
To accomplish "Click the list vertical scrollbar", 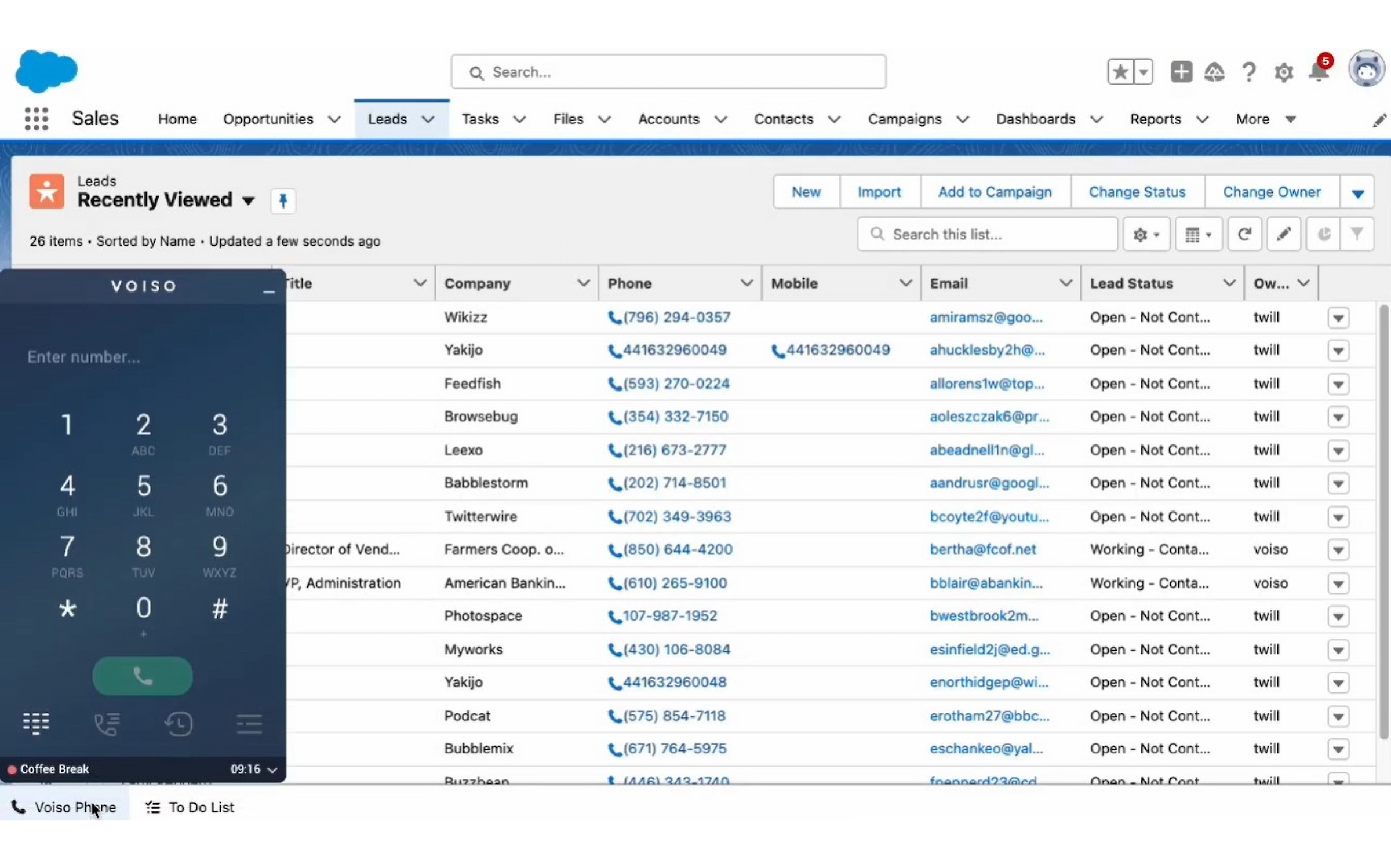I will click(x=1383, y=521).
